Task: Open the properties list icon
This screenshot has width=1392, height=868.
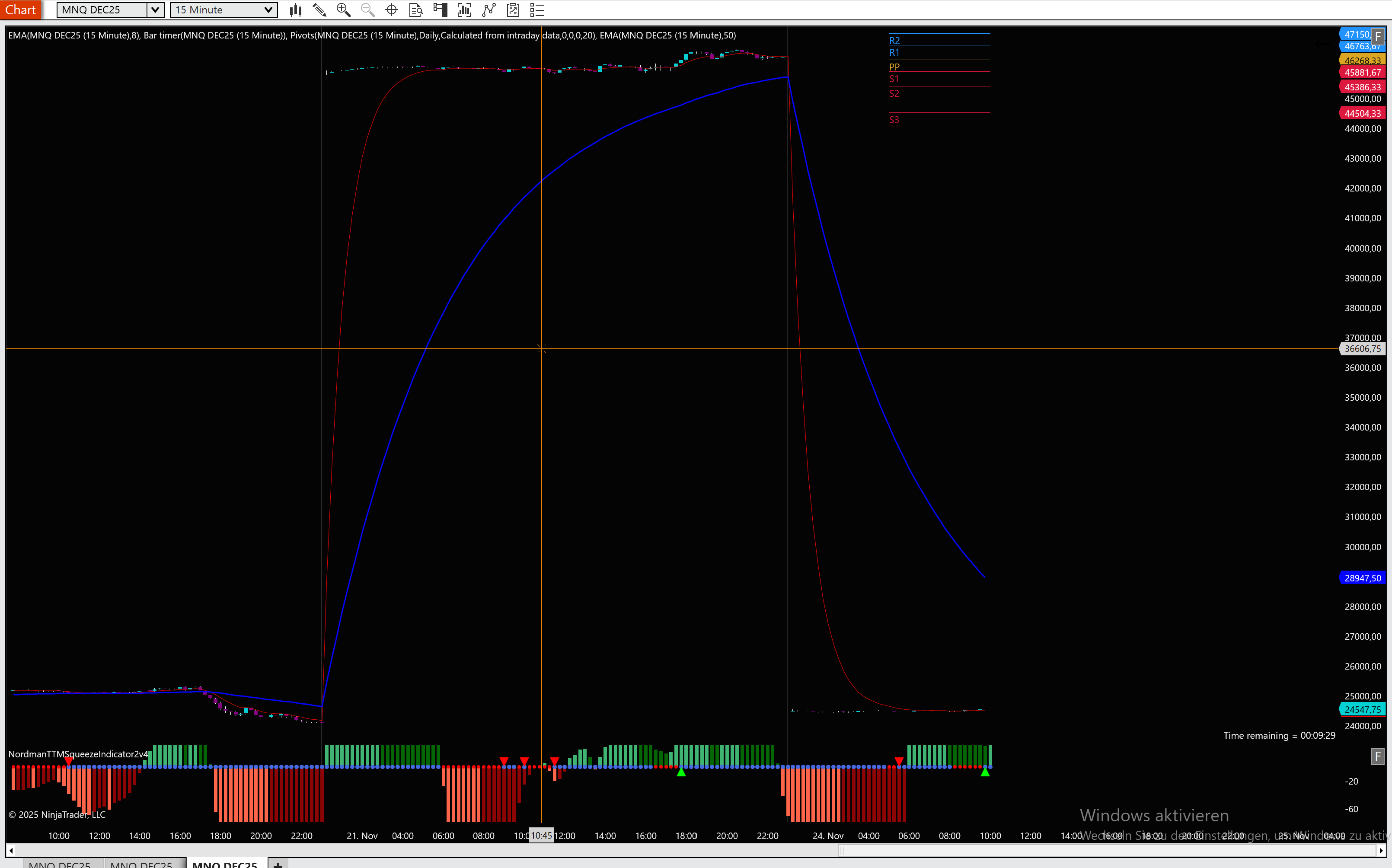Action: pos(537,10)
